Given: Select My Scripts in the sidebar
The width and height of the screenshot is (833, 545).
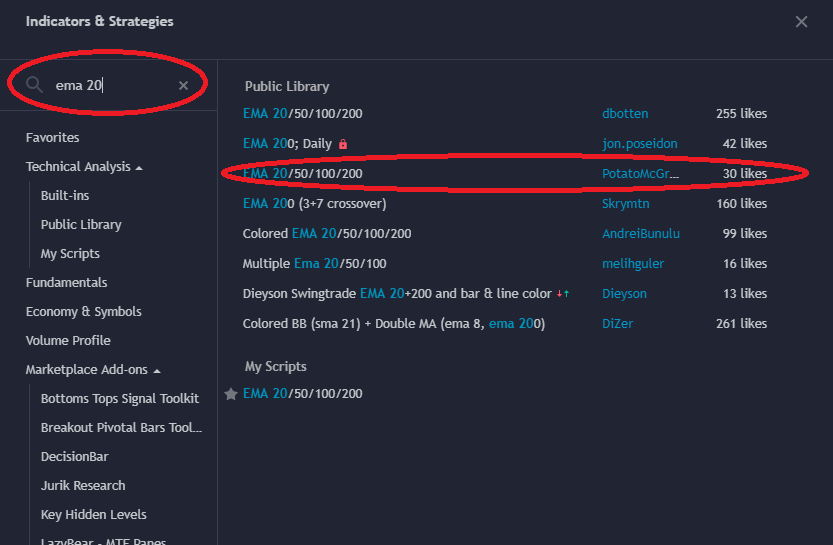Looking at the screenshot, I should 70,254.
